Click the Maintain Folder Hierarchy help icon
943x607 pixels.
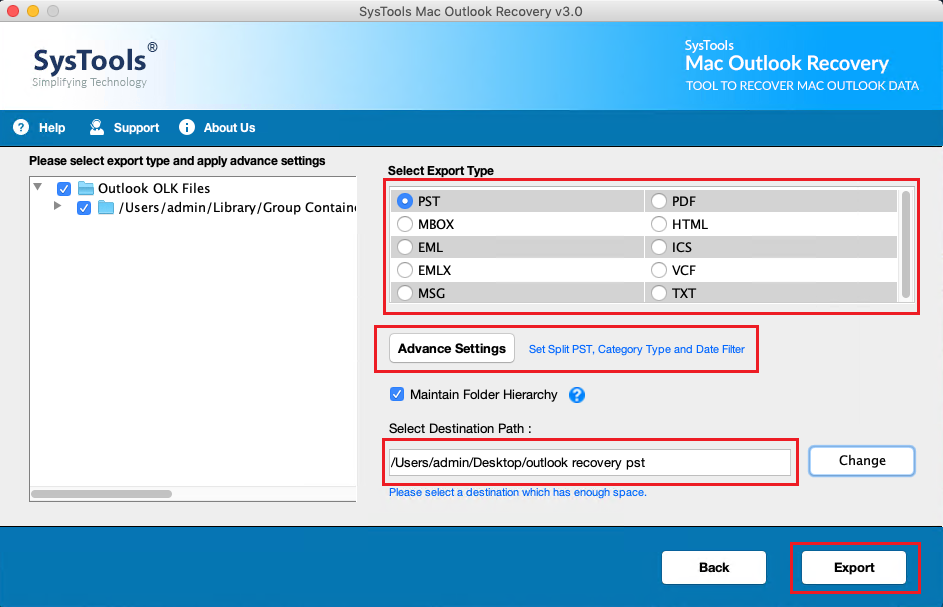(x=577, y=395)
